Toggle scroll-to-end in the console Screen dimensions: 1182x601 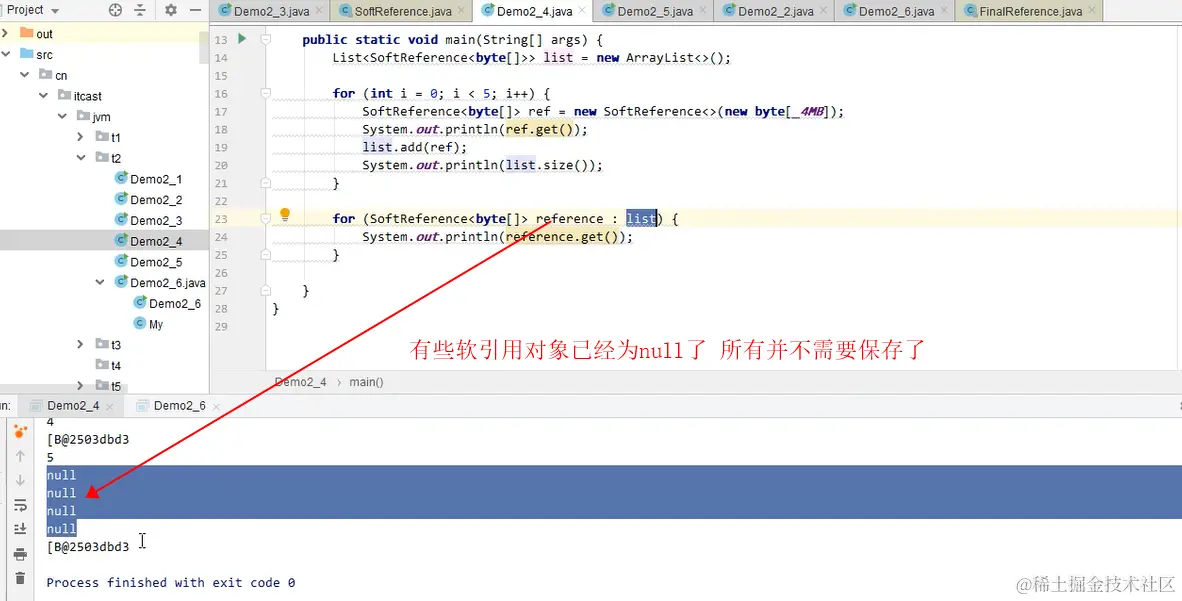pyautogui.click(x=20, y=529)
